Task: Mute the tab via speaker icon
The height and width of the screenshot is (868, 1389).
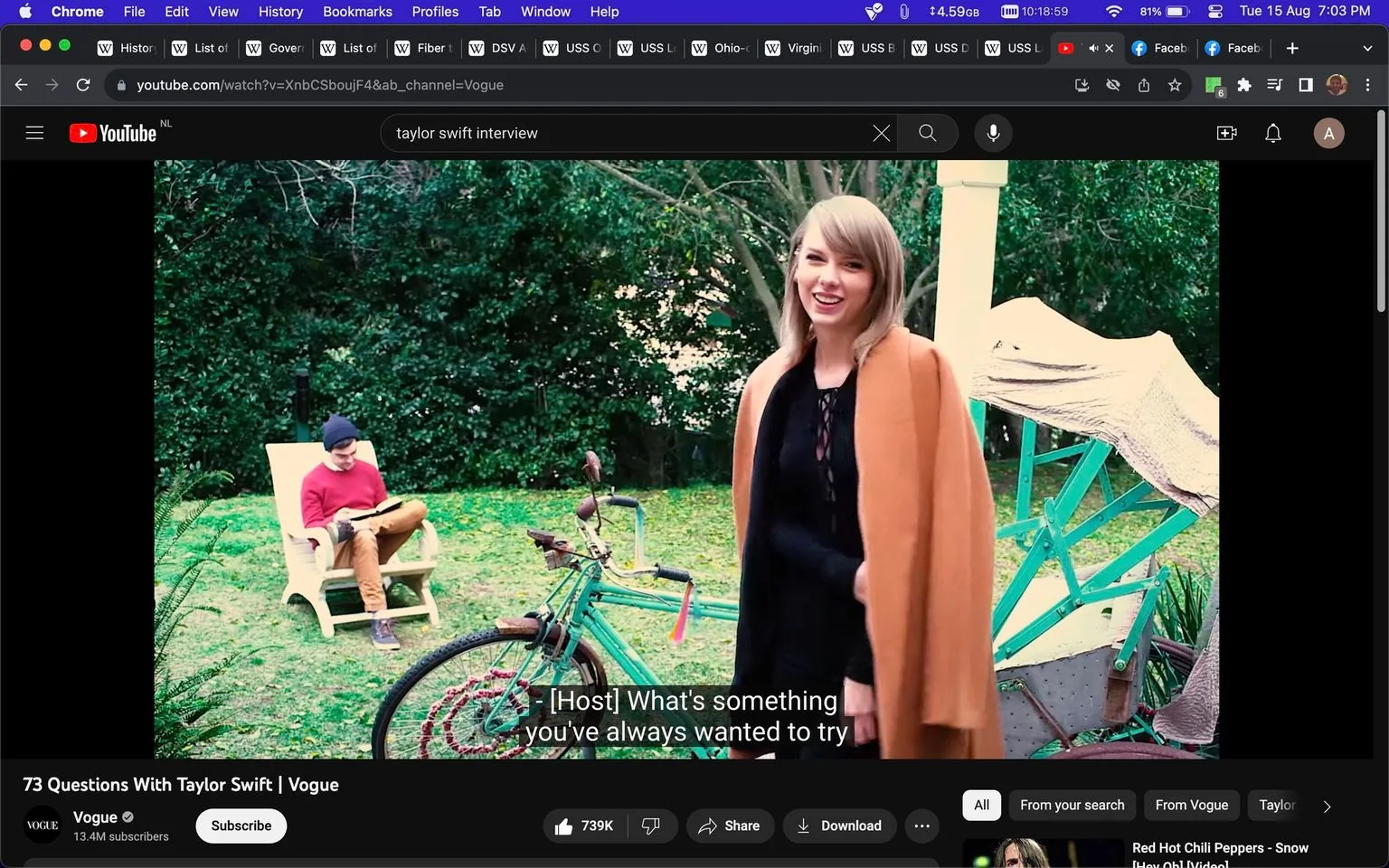Action: (1093, 48)
